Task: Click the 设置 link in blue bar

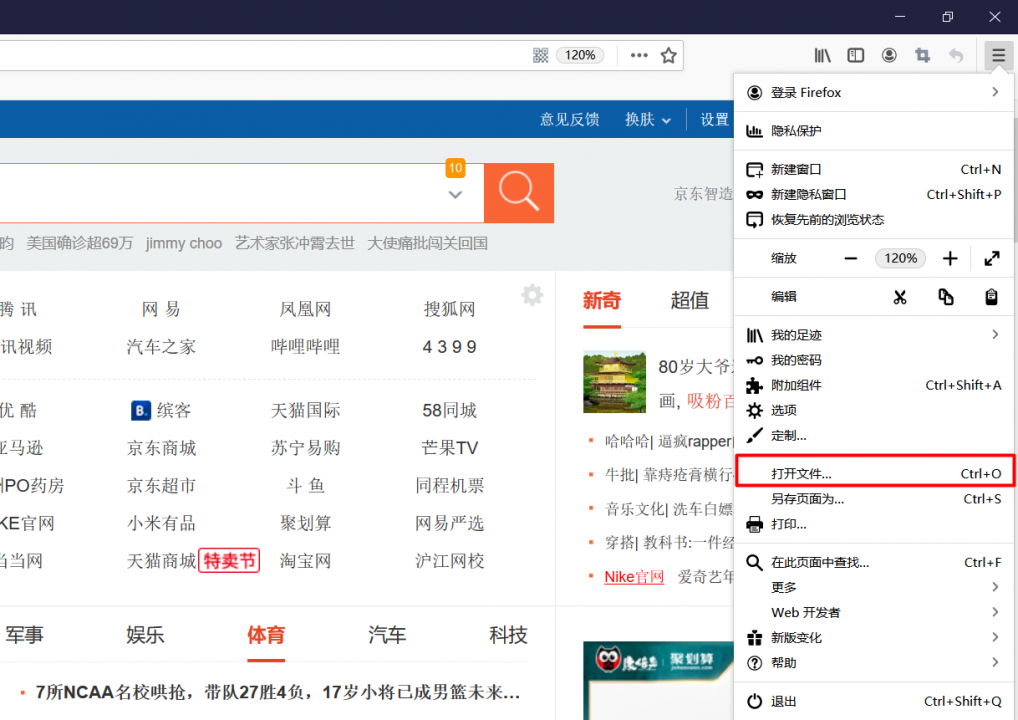Action: tap(714, 119)
